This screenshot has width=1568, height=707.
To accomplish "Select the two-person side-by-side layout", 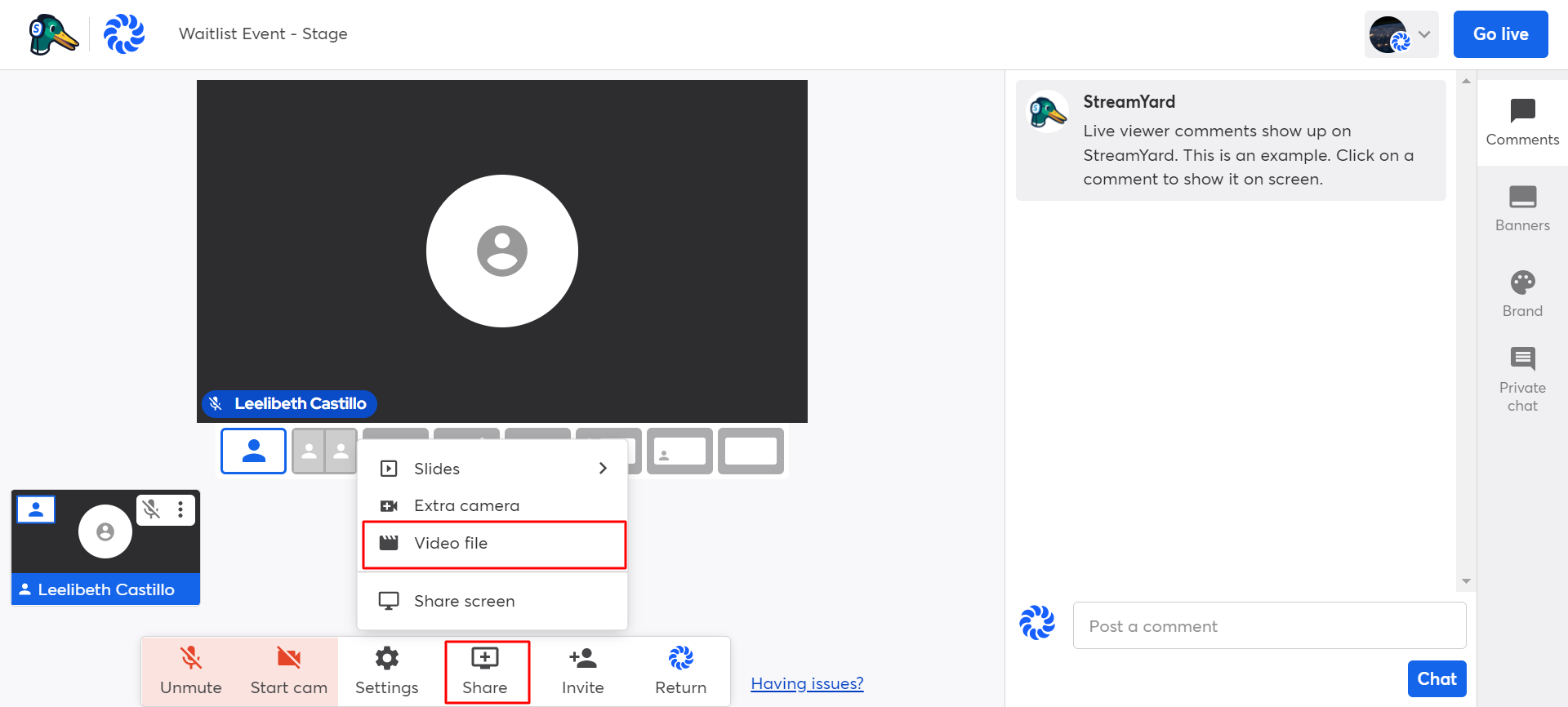I will coord(324,451).
